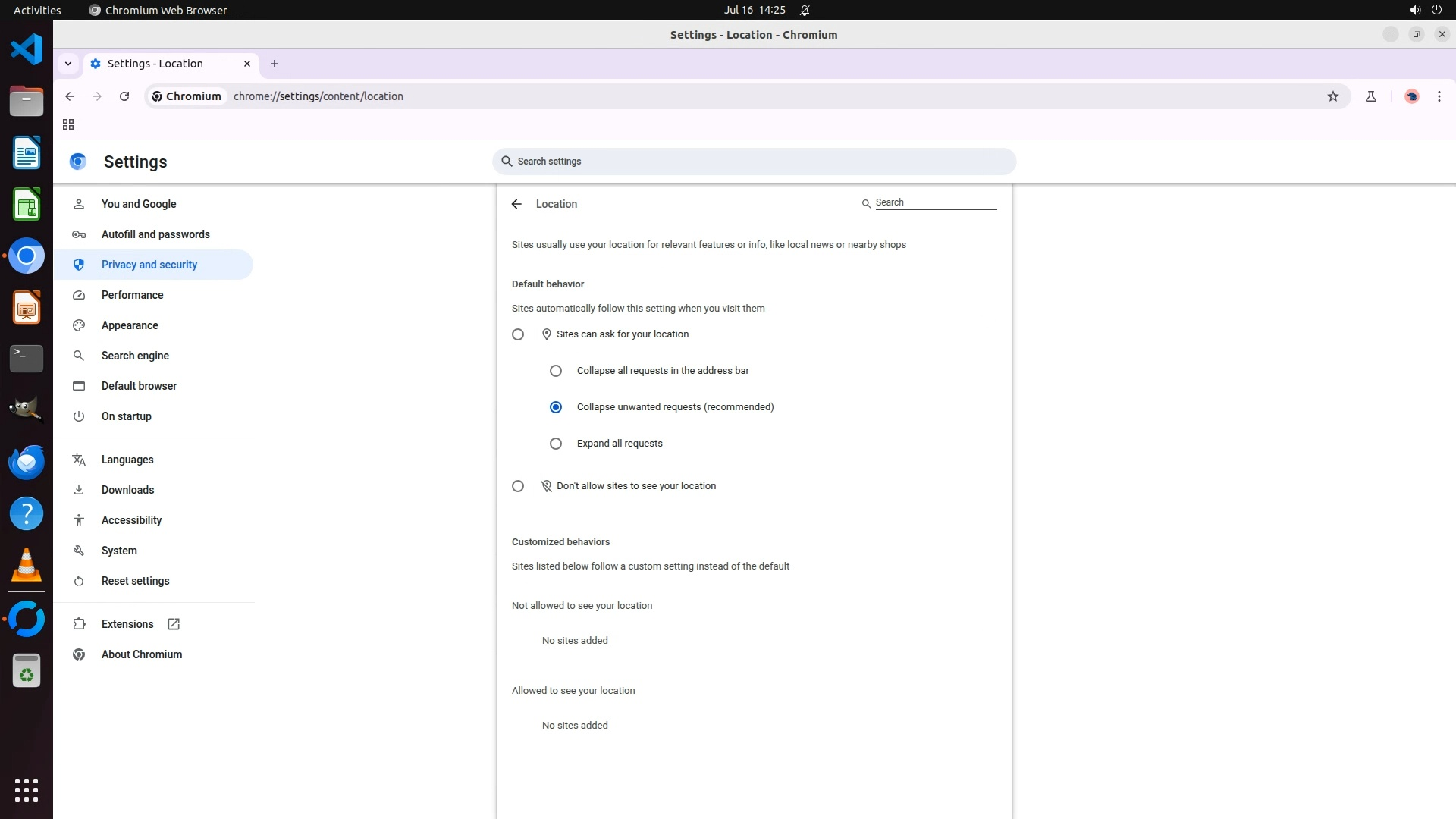Launch the Thunderbird mail app from the dock
This screenshot has width=1456, height=819.
27,462
